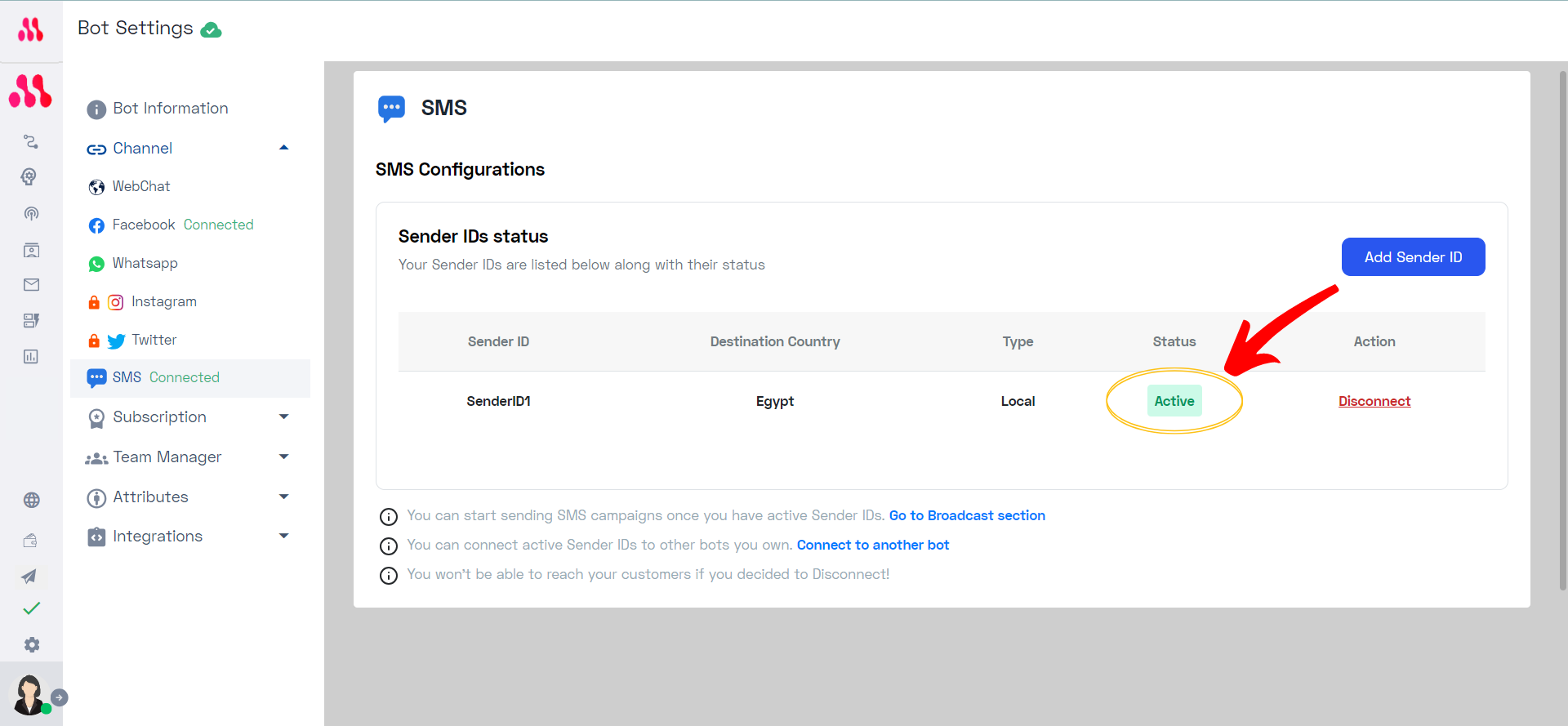1568x726 pixels.
Task: Click the Twitter bird icon
Action: [x=116, y=341]
